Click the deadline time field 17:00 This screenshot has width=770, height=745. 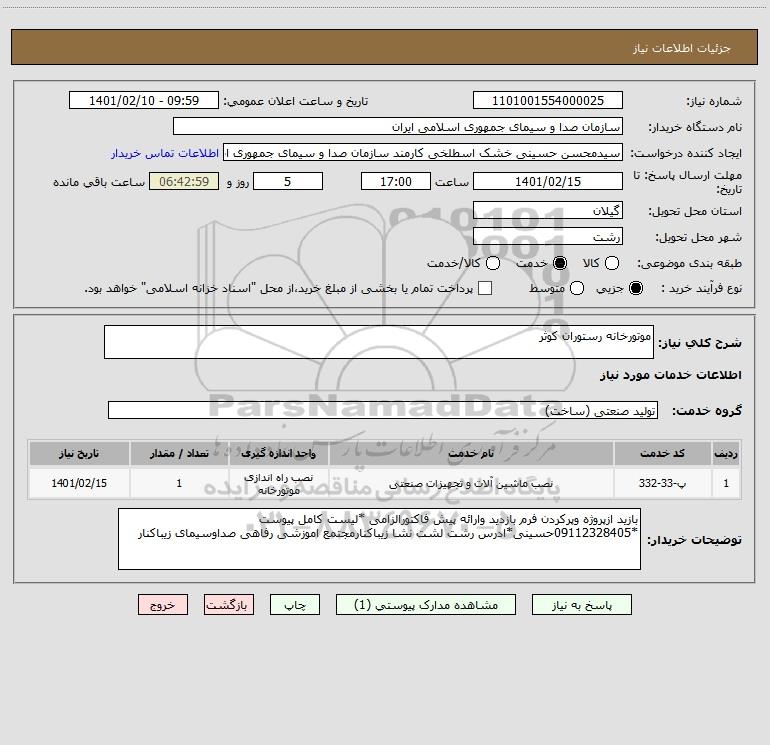[396, 181]
